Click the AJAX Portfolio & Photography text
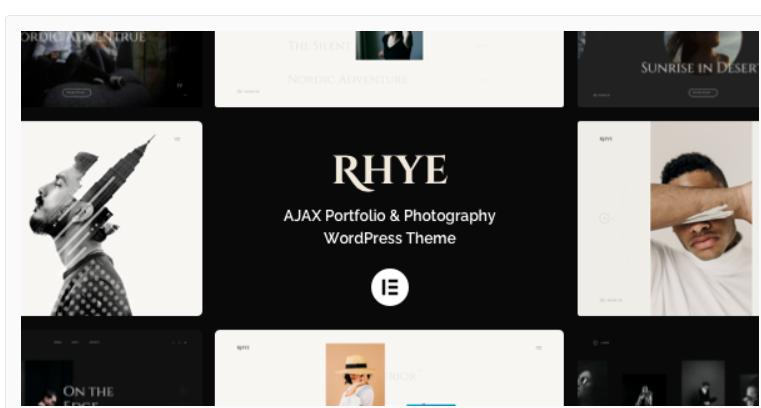This screenshot has width=761, height=408. [x=390, y=216]
